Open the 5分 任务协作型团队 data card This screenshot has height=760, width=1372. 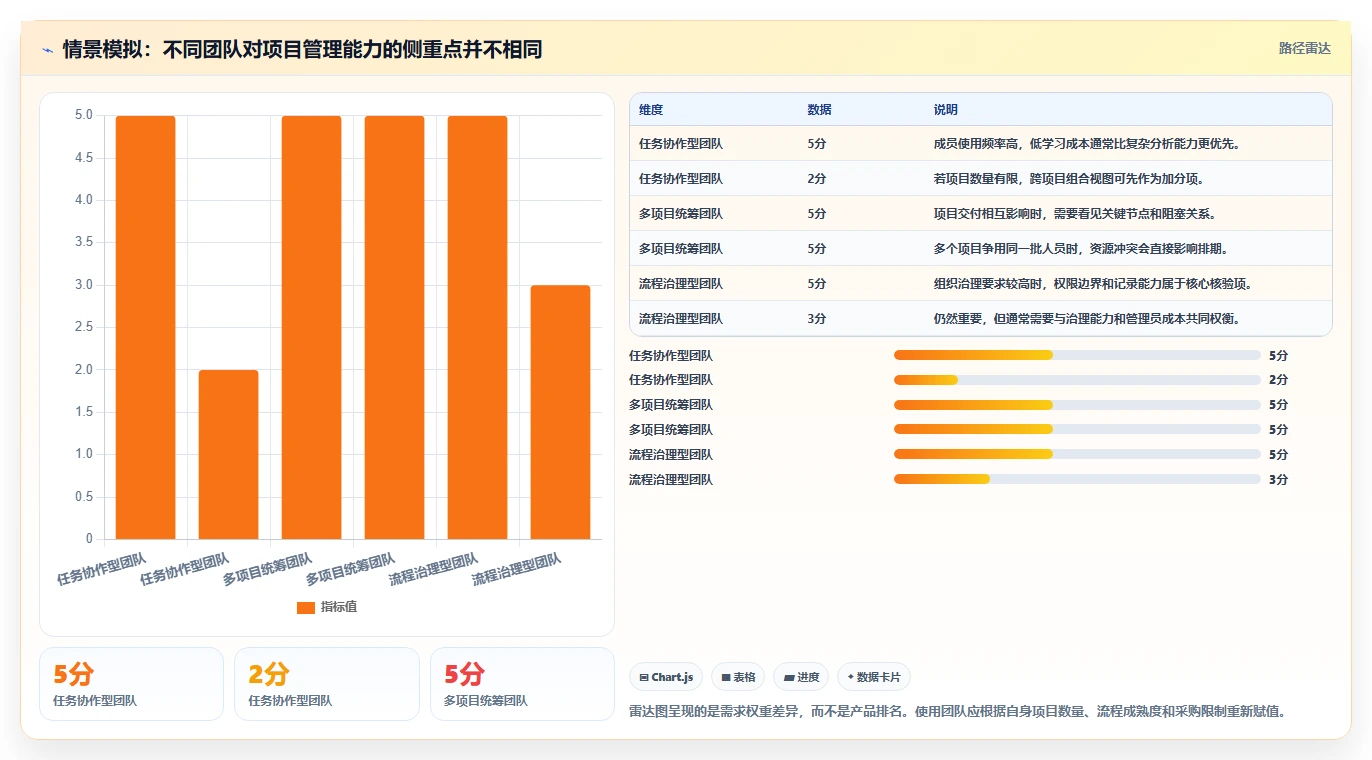[x=131, y=684]
